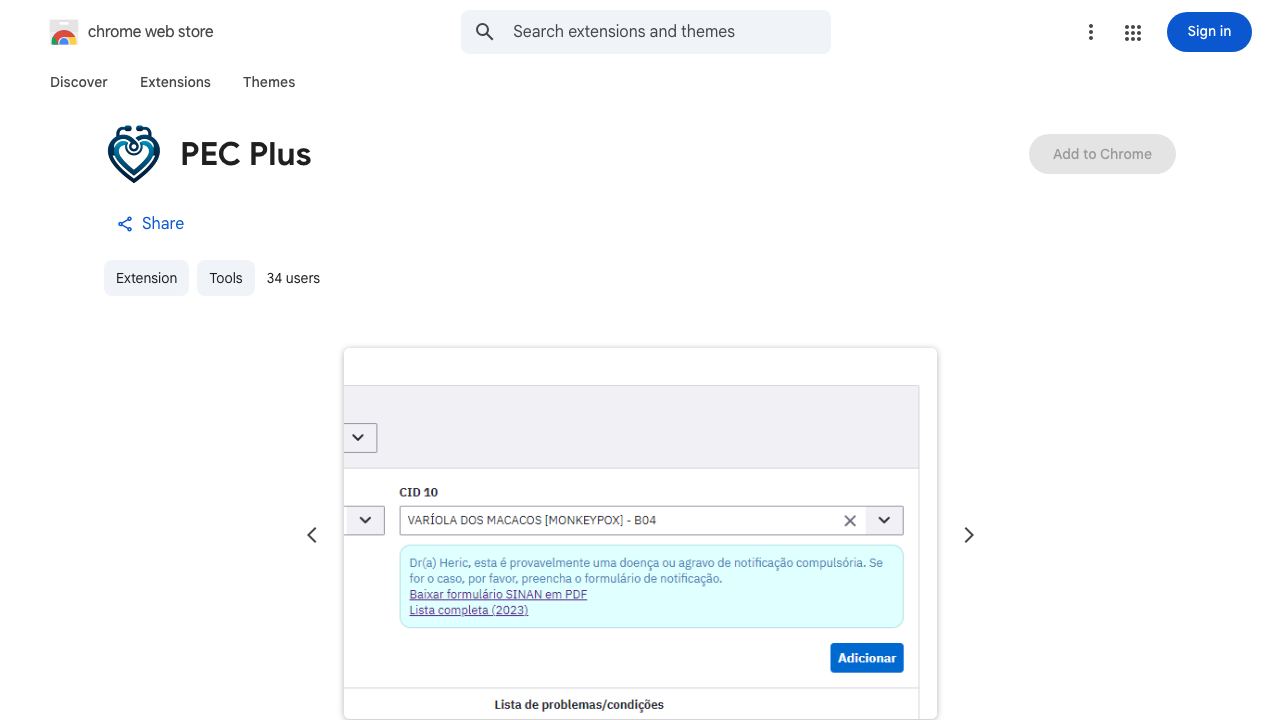
Task: Open the Google apps grid
Action: tap(1133, 32)
